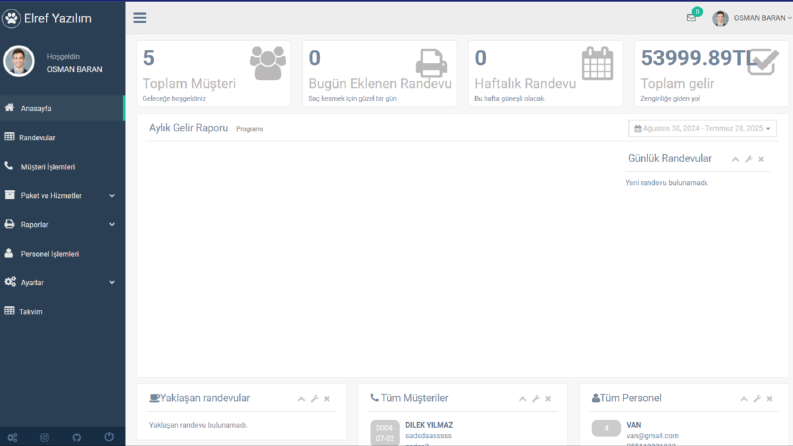The width and height of the screenshot is (793, 446).
Task: Click the Toplam gelir label
Action: click(x=677, y=83)
